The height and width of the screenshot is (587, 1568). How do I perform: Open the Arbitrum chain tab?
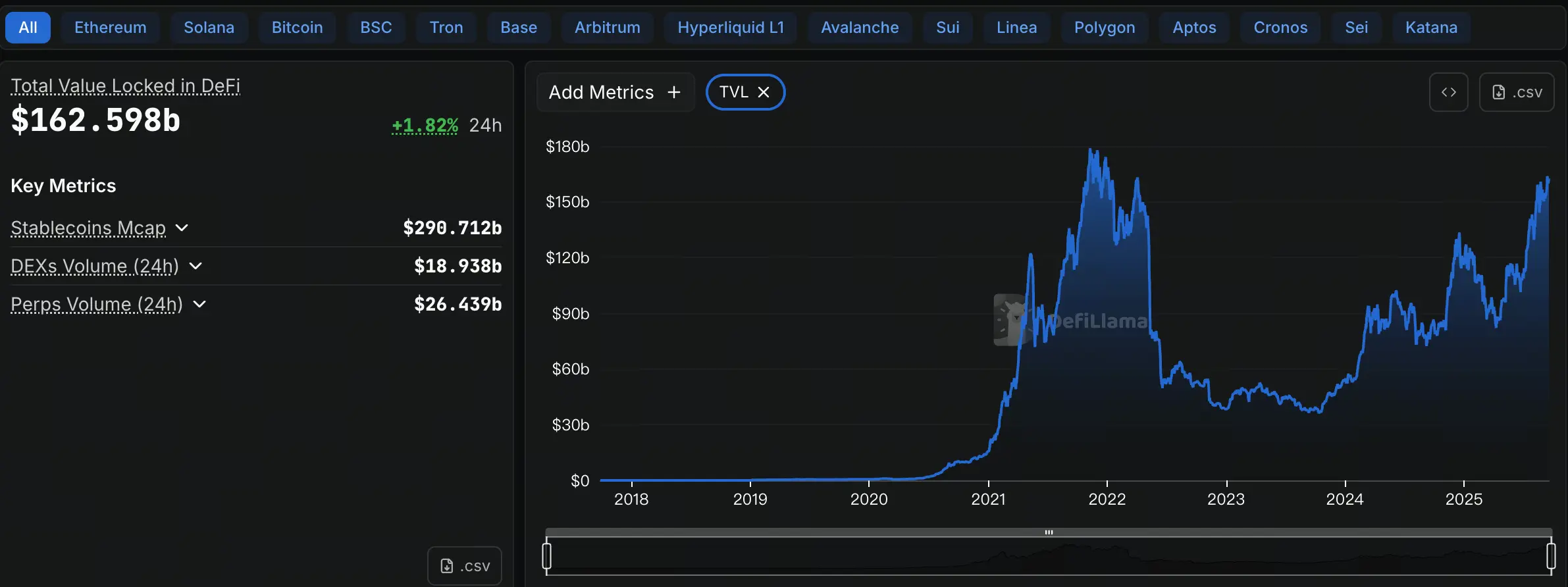[607, 28]
